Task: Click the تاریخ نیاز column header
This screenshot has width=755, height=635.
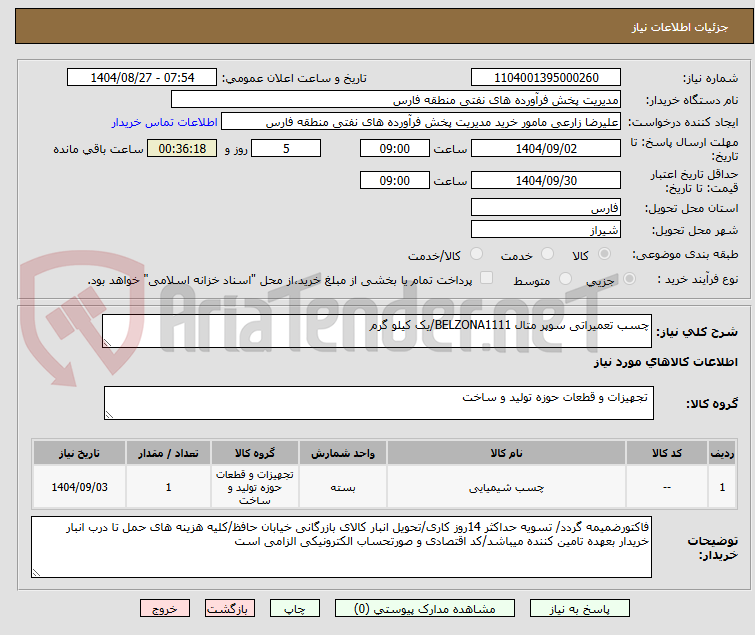Action: coord(79,453)
